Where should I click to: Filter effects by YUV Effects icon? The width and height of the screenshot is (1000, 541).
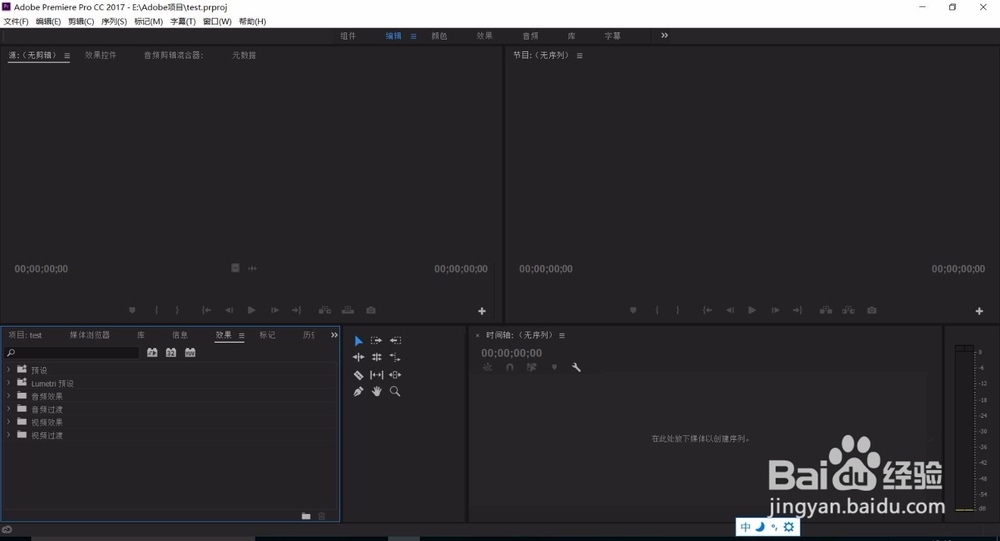click(190, 352)
